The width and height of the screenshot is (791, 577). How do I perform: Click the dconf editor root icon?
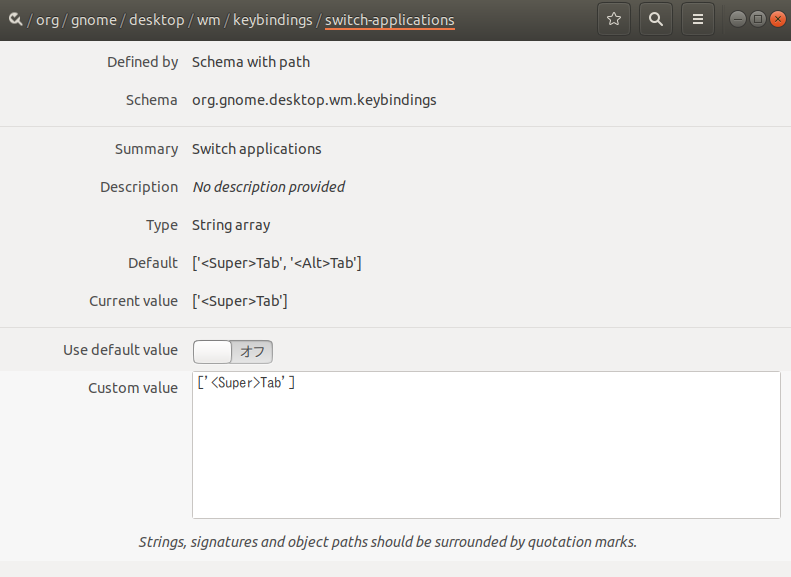coord(15,20)
